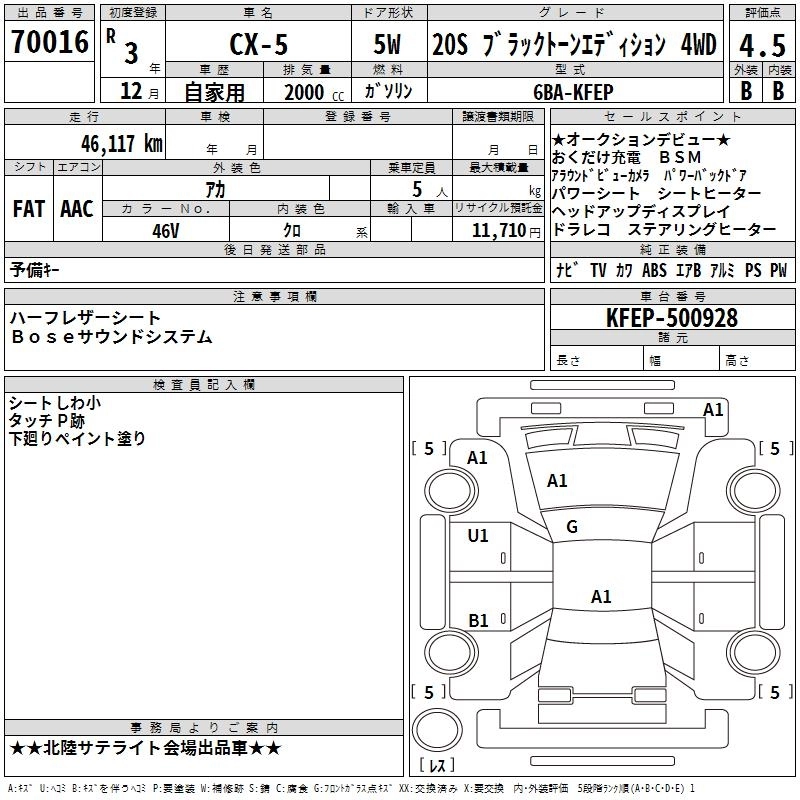Viewport: 800px width, 800px height.
Task: Click the アラウンドビューカメラ パワーバックドア line
Action: click(649, 176)
